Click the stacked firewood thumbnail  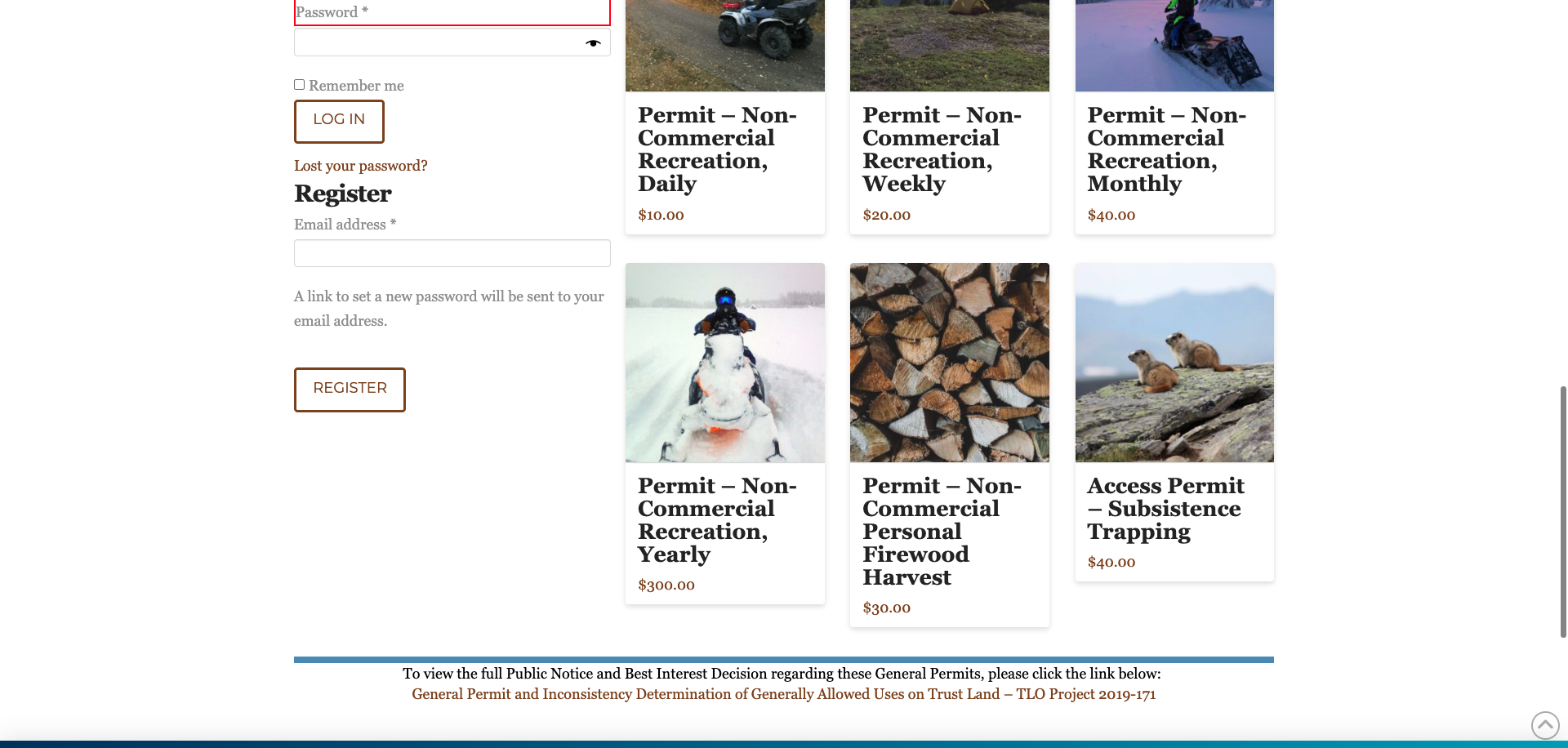coord(949,362)
